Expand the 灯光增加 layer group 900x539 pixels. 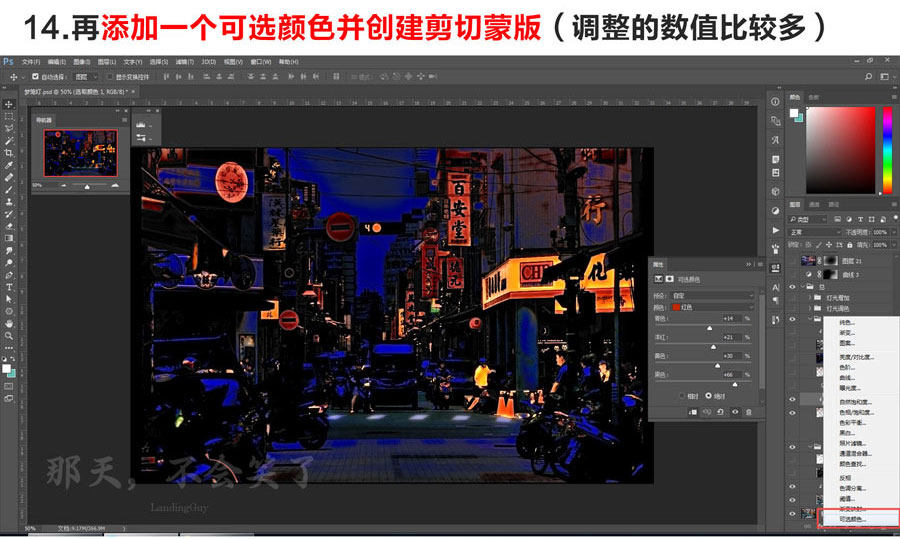click(810, 297)
